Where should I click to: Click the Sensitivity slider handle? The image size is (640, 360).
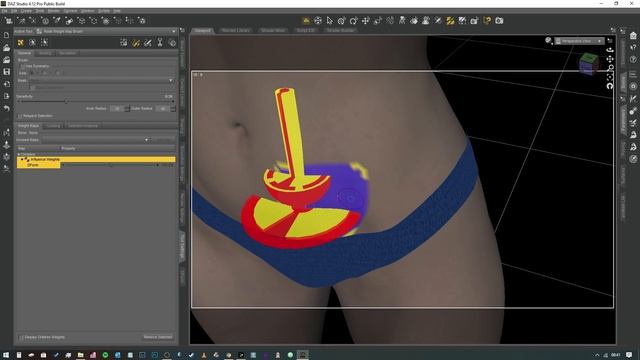click(66, 102)
